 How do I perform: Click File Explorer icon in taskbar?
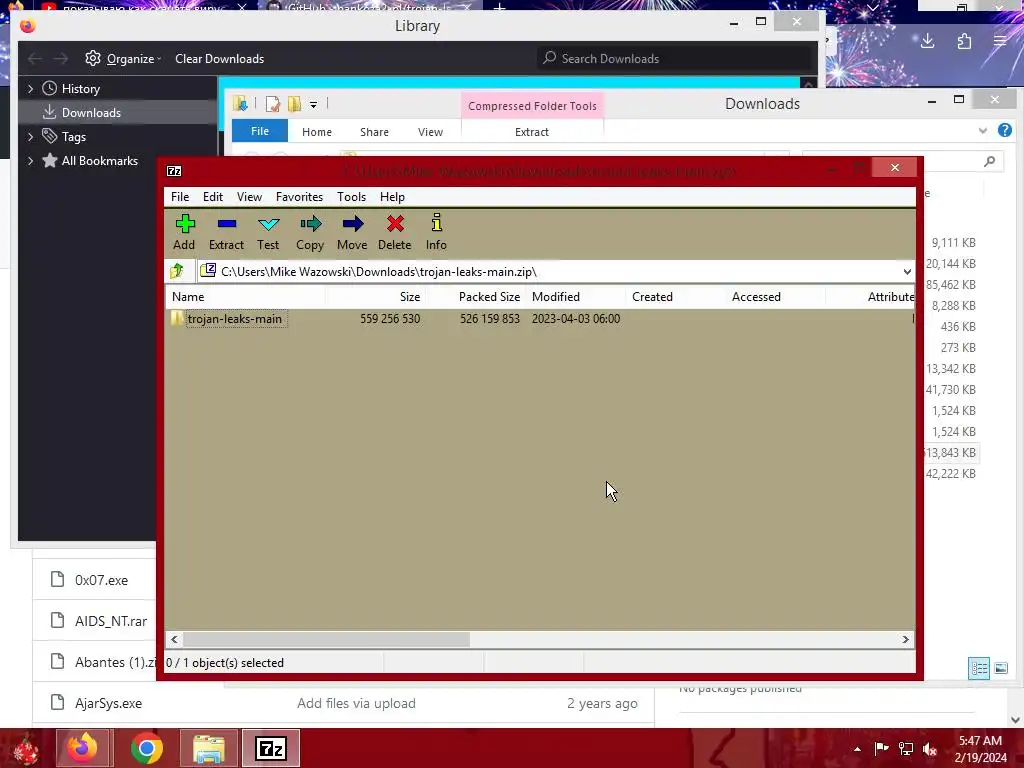(209, 748)
